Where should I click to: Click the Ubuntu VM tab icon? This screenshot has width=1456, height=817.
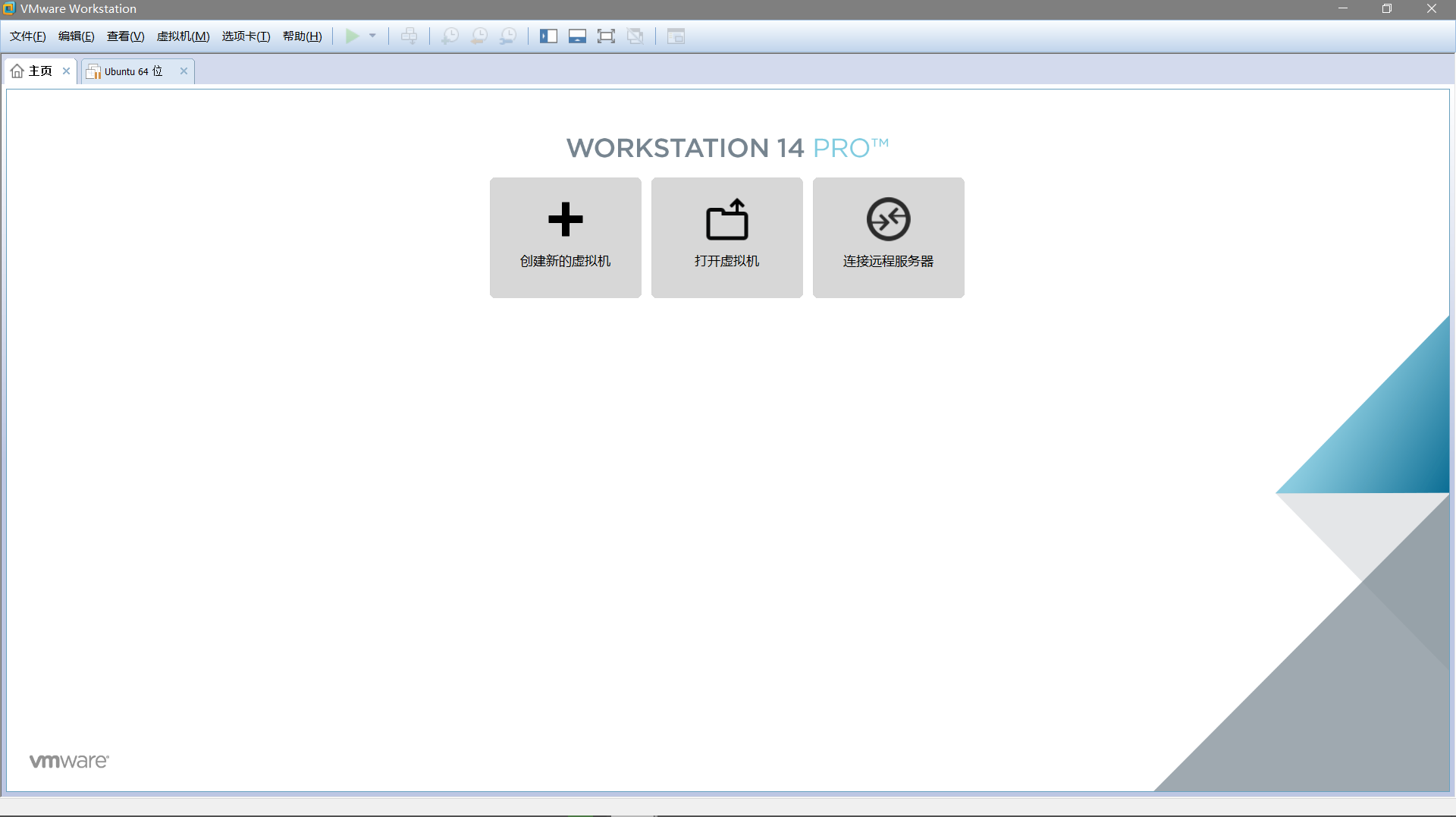93,71
